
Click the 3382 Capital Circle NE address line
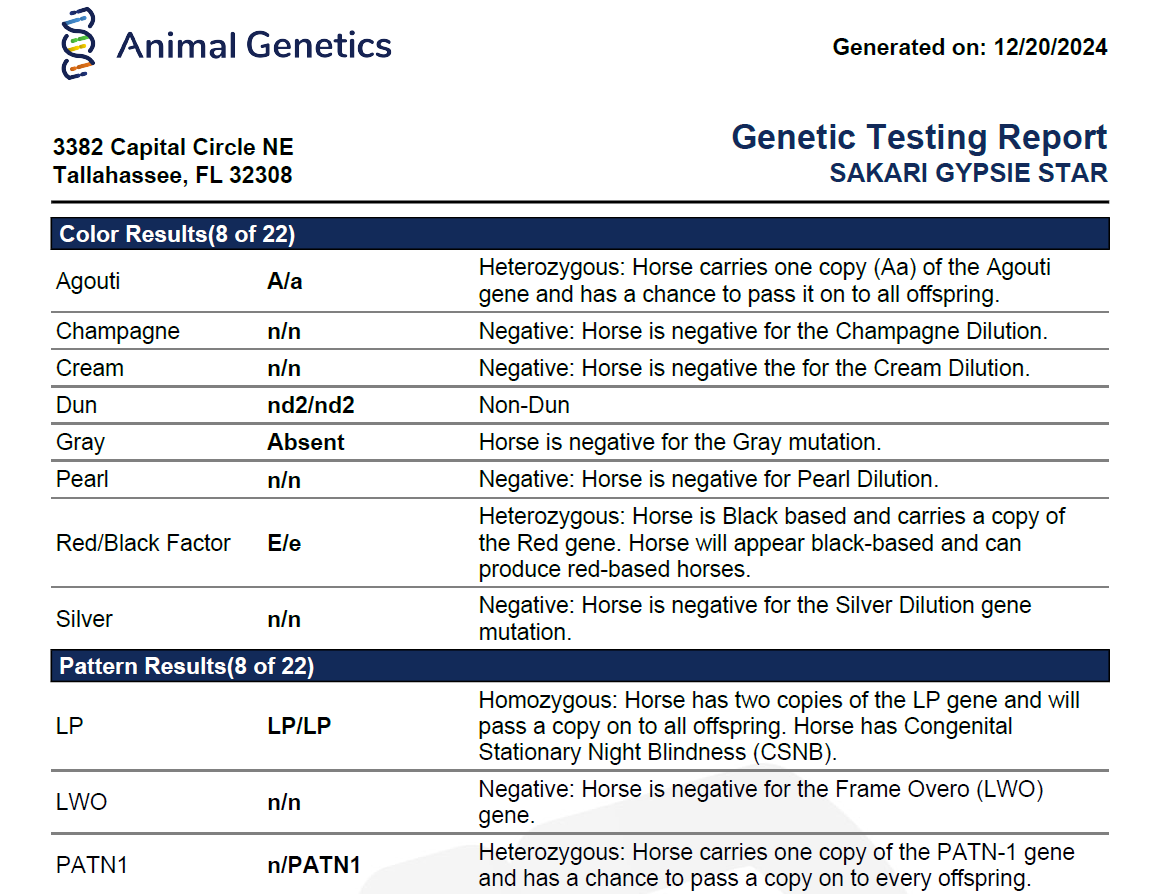173,148
